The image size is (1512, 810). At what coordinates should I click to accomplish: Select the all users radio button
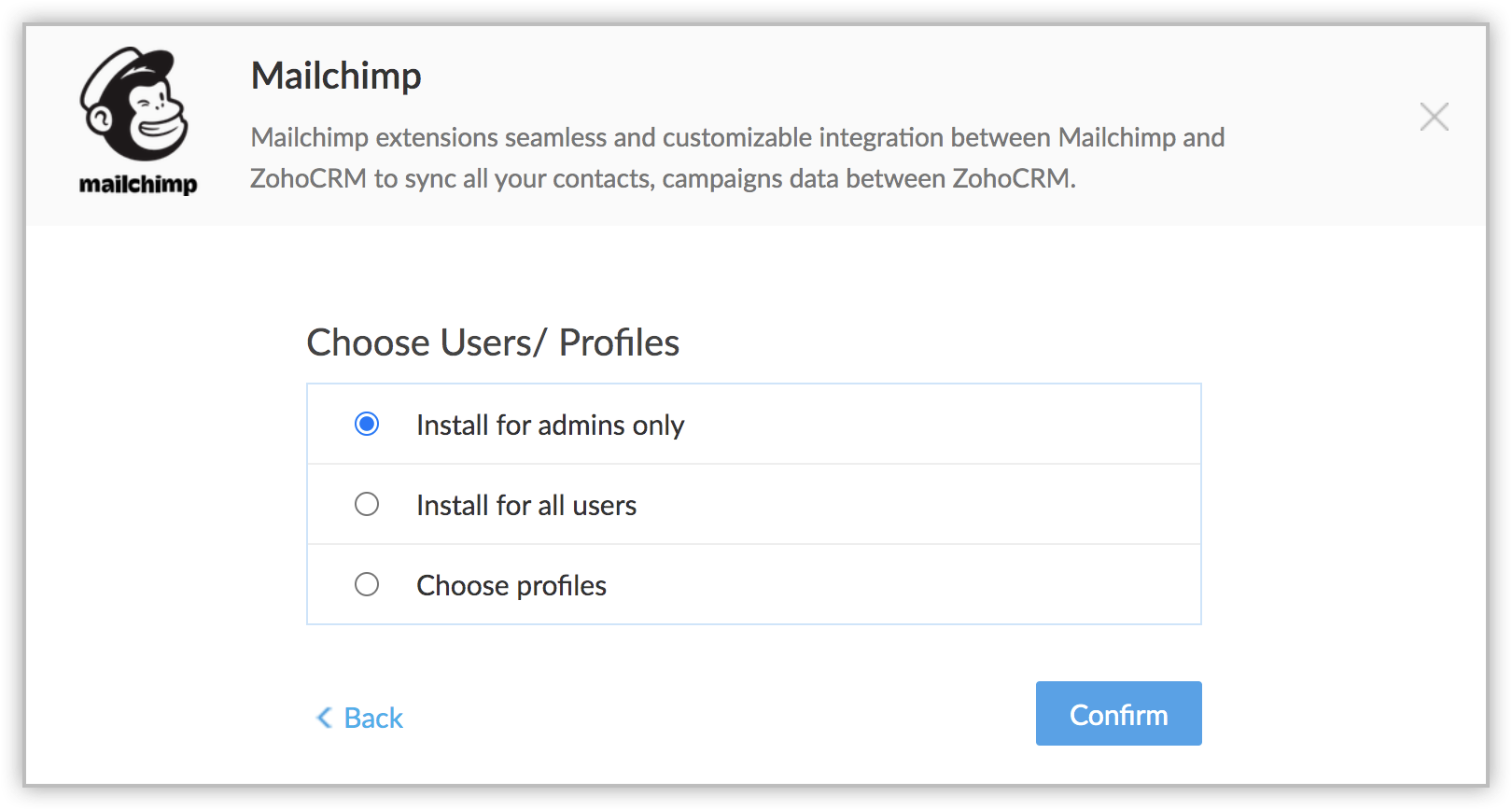click(367, 505)
